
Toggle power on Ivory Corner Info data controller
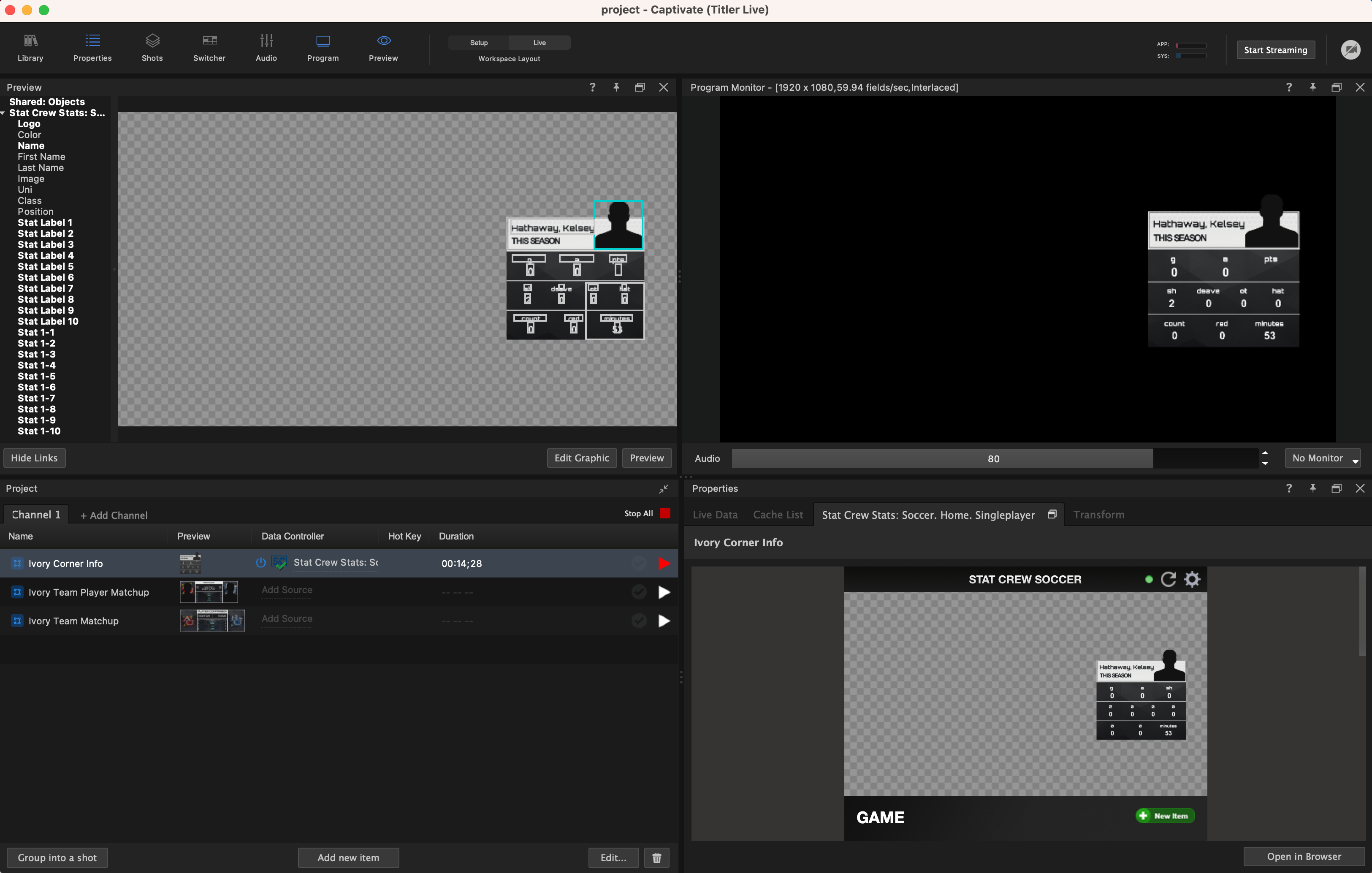tap(260, 563)
